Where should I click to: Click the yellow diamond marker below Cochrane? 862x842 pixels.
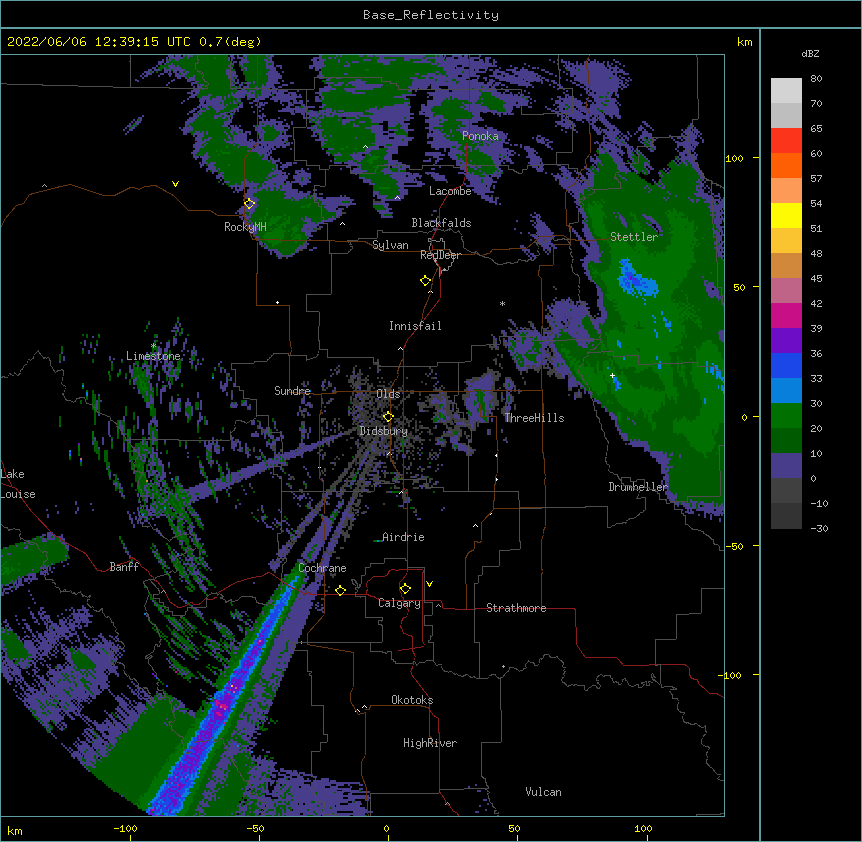[x=340, y=590]
